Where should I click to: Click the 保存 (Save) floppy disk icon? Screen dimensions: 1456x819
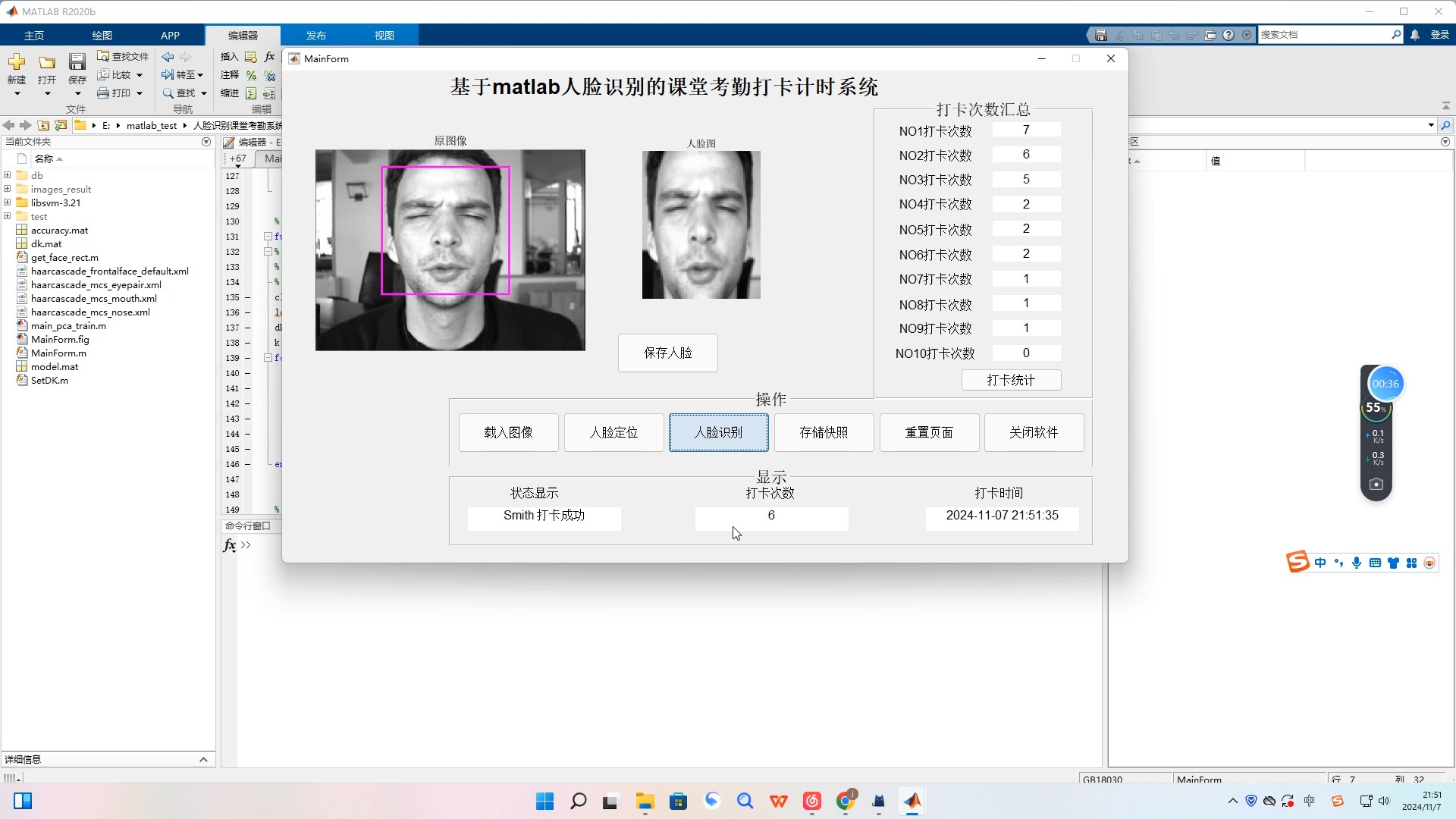pyautogui.click(x=77, y=62)
